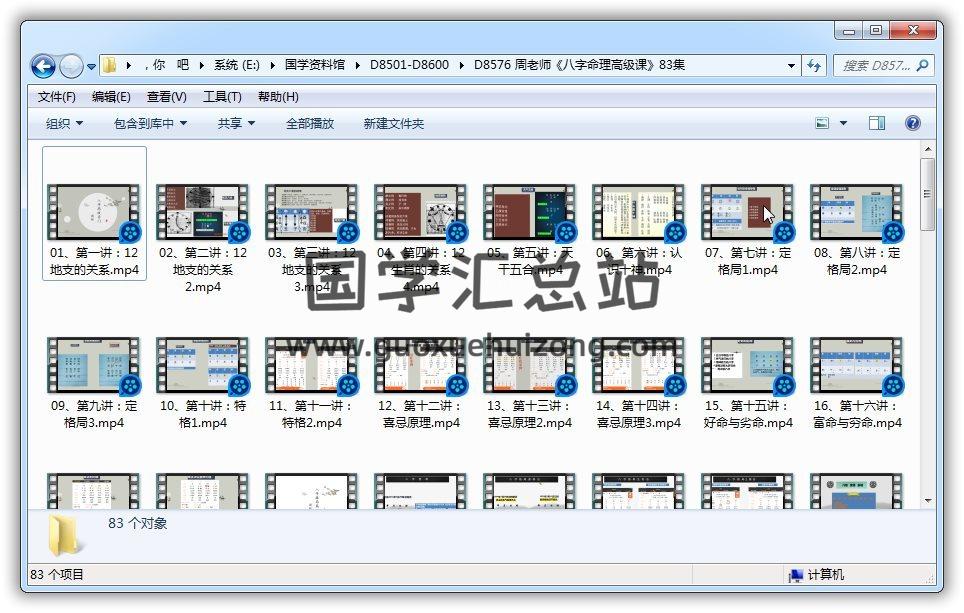Open the 文件(F) menu

point(57,97)
